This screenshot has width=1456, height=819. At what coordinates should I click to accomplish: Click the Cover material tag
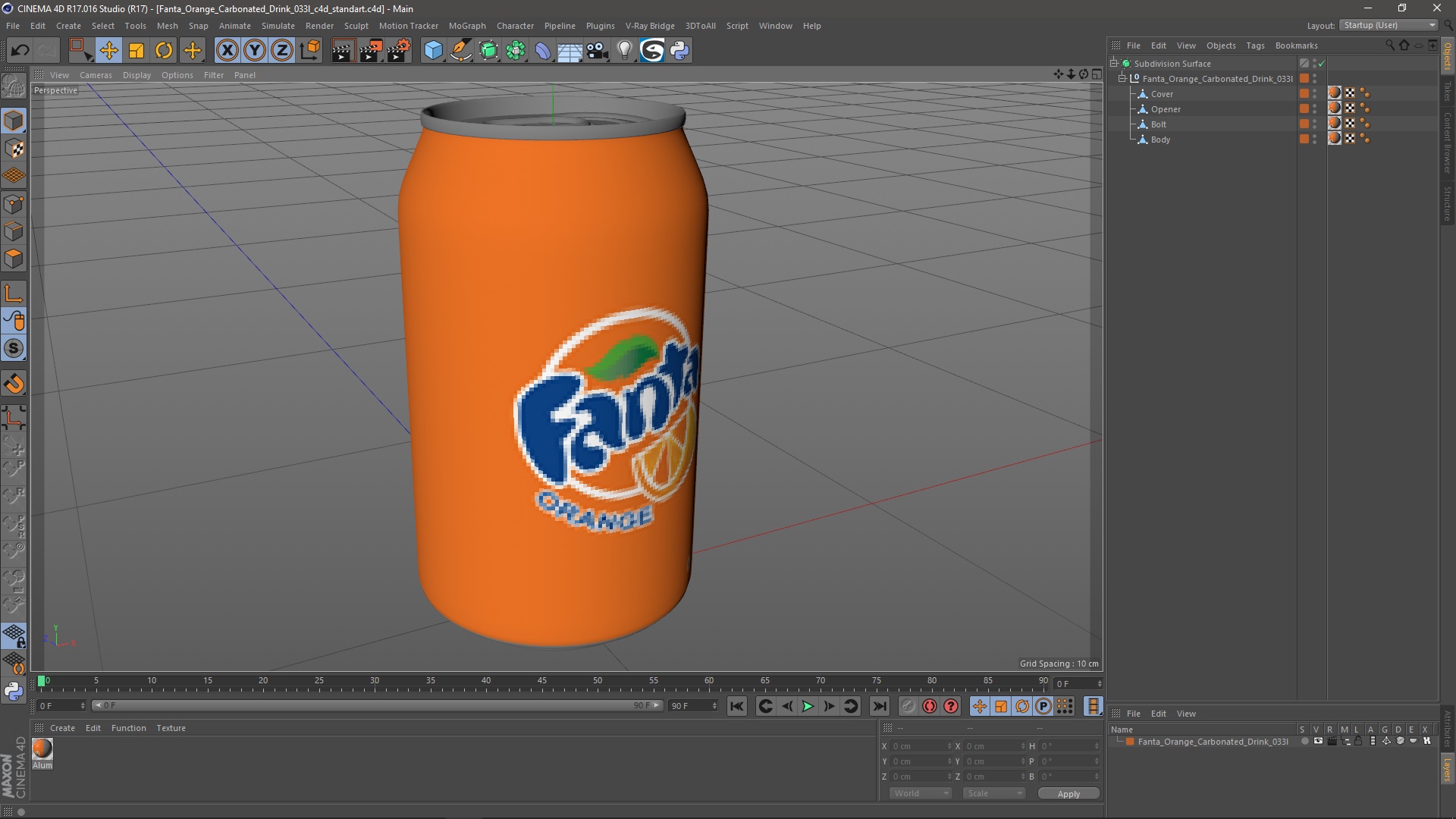tap(1335, 93)
